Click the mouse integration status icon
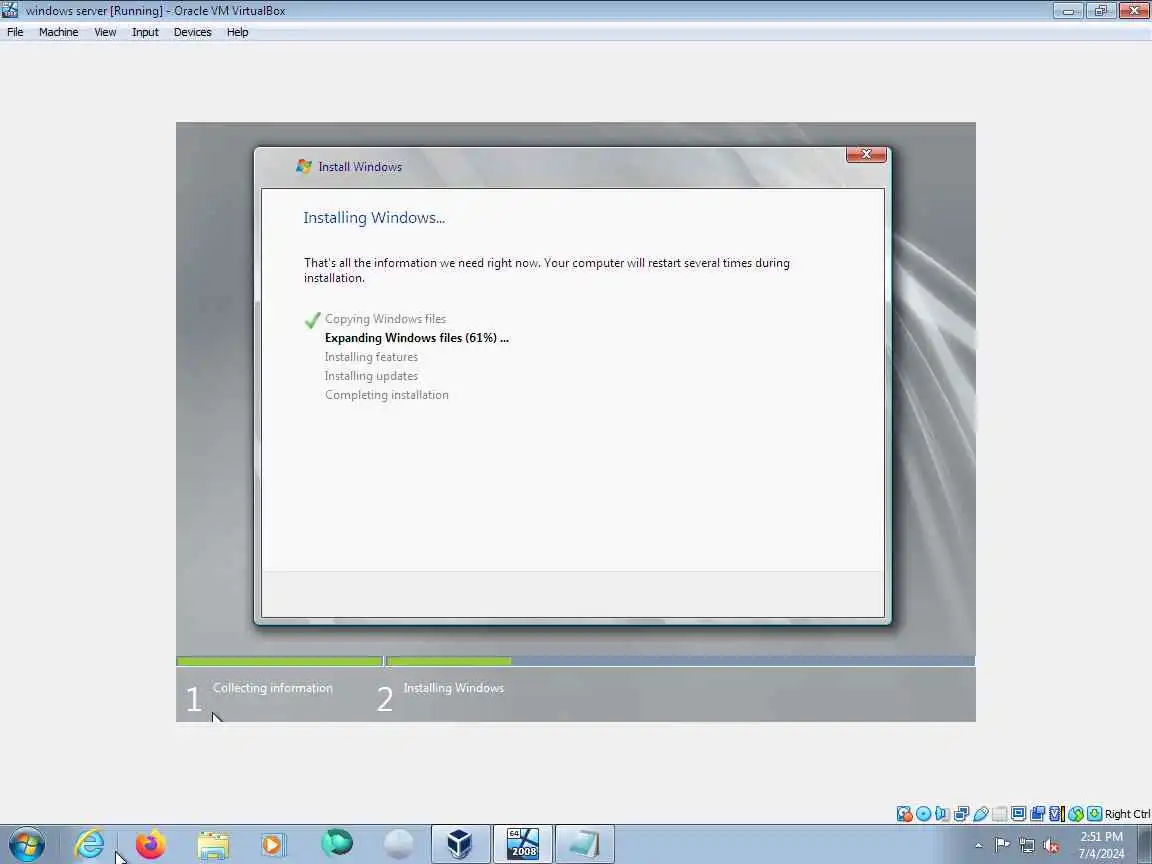Image resolution: width=1152 pixels, height=864 pixels. [1076, 813]
